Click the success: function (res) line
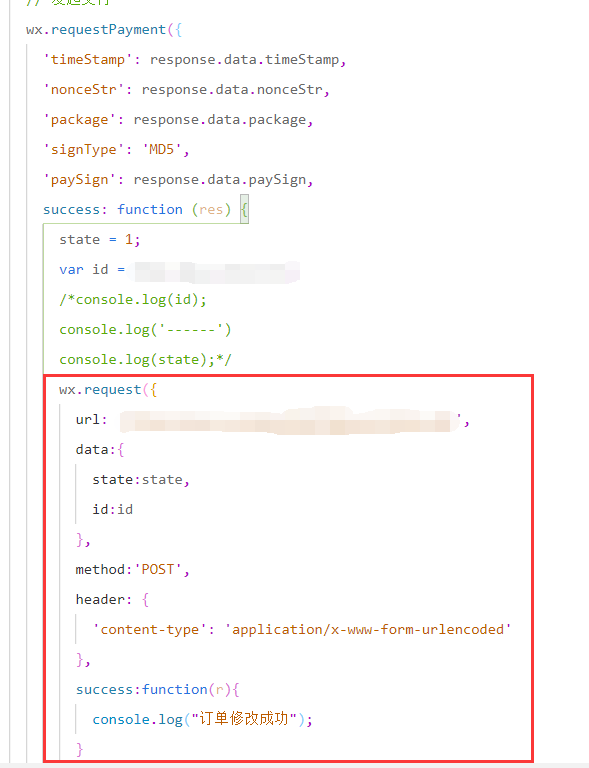 pos(145,210)
